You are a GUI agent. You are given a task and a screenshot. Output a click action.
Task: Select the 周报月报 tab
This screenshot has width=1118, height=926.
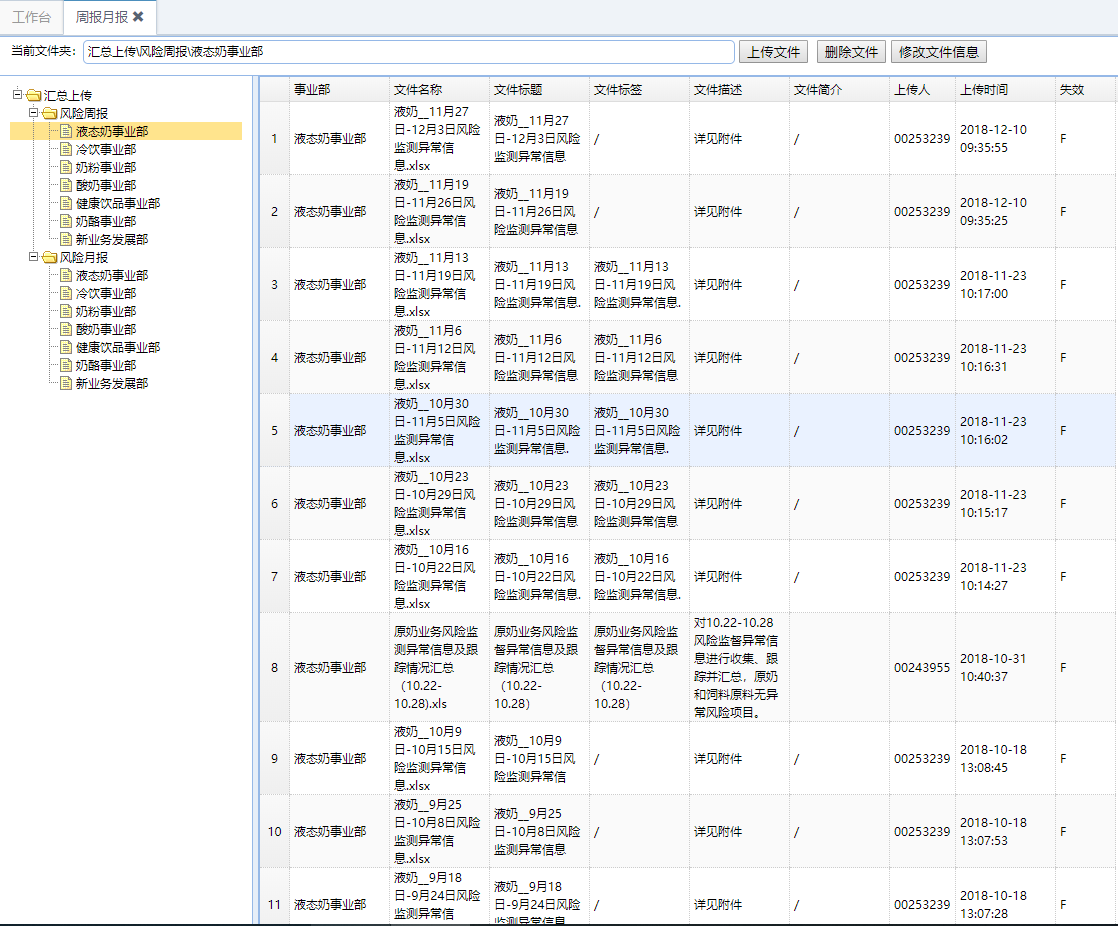(102, 17)
